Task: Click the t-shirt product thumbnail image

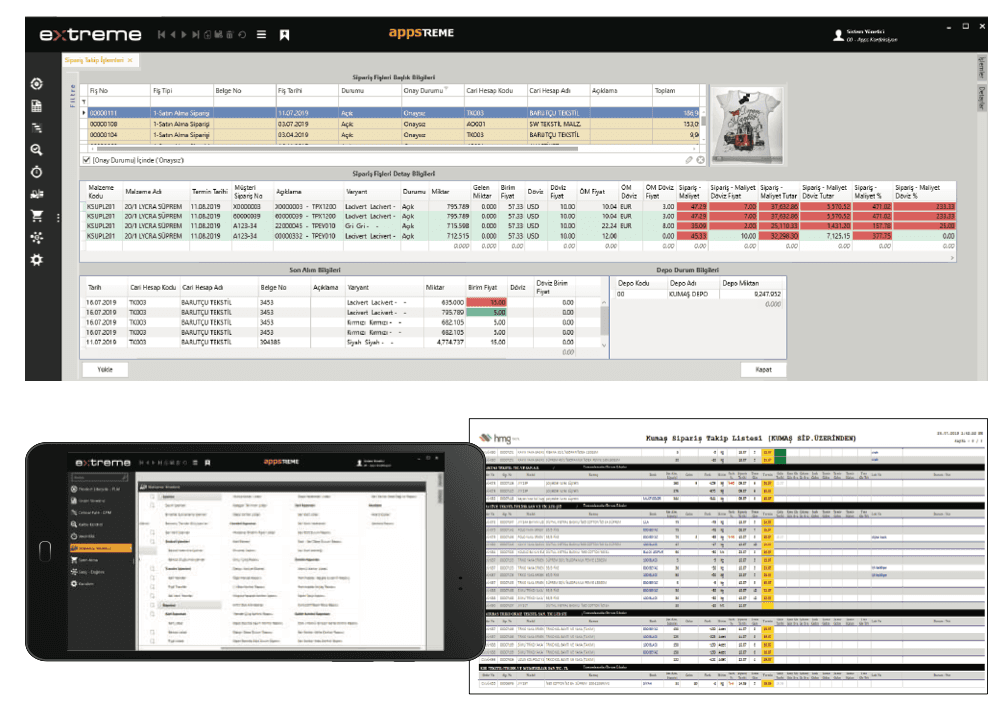Action: [747, 126]
